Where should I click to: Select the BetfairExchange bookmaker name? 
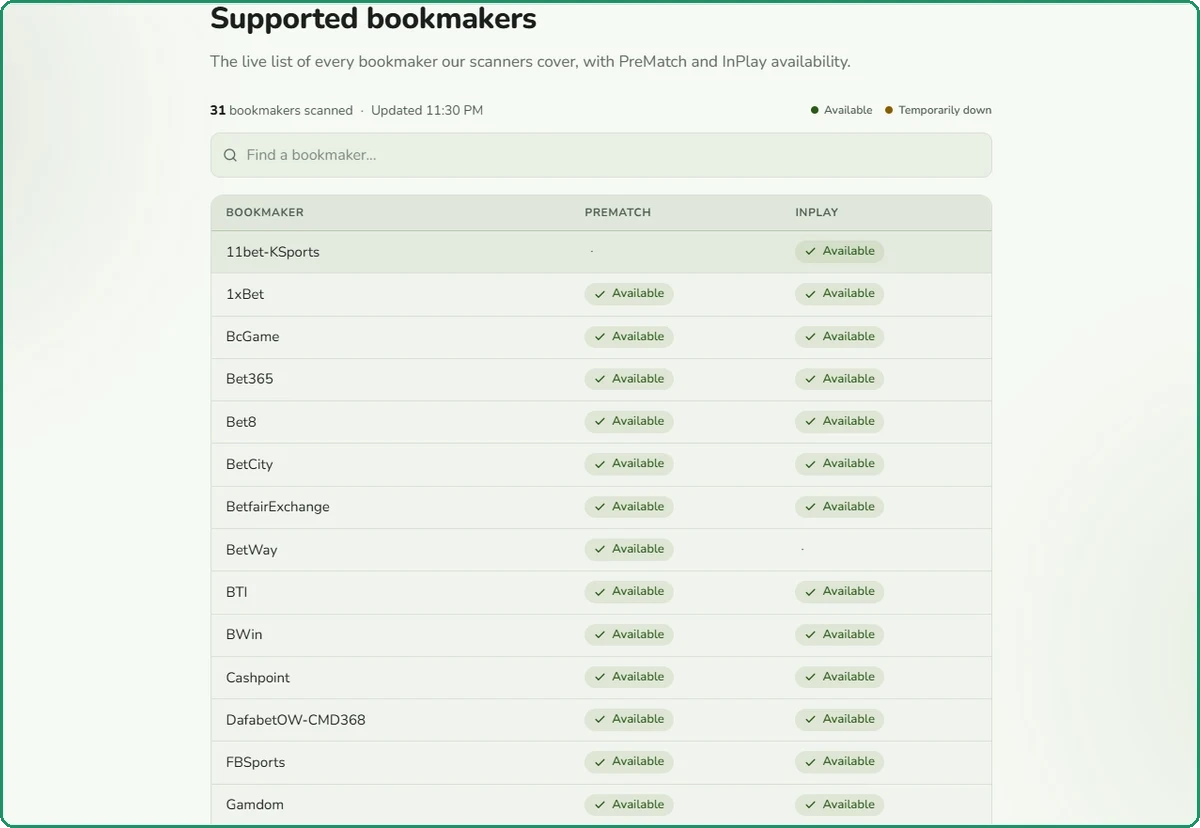278,507
